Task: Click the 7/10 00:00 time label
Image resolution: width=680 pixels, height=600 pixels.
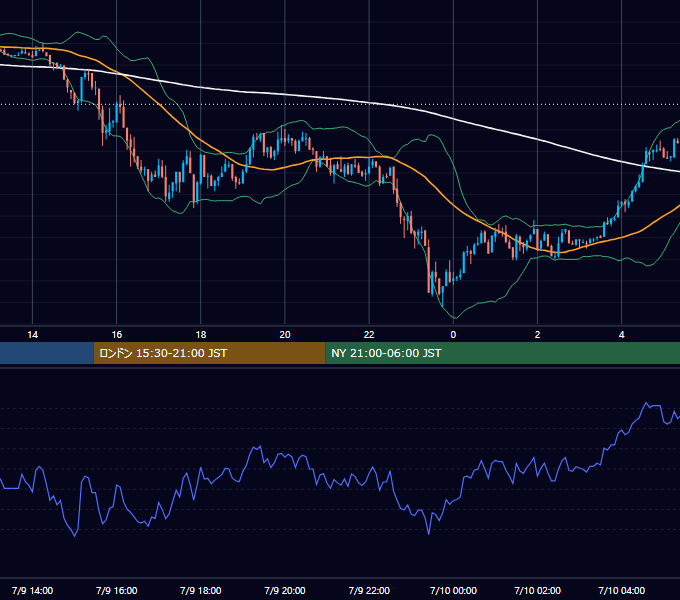Action: tap(453, 590)
